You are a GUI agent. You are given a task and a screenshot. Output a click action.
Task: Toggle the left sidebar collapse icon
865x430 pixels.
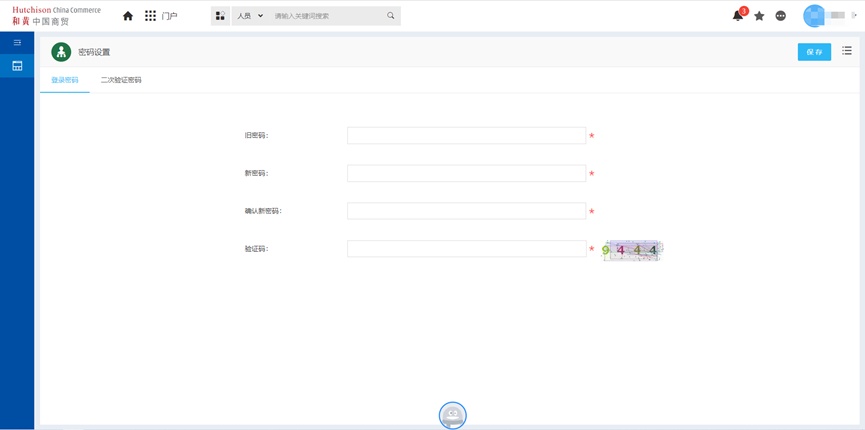(17, 43)
